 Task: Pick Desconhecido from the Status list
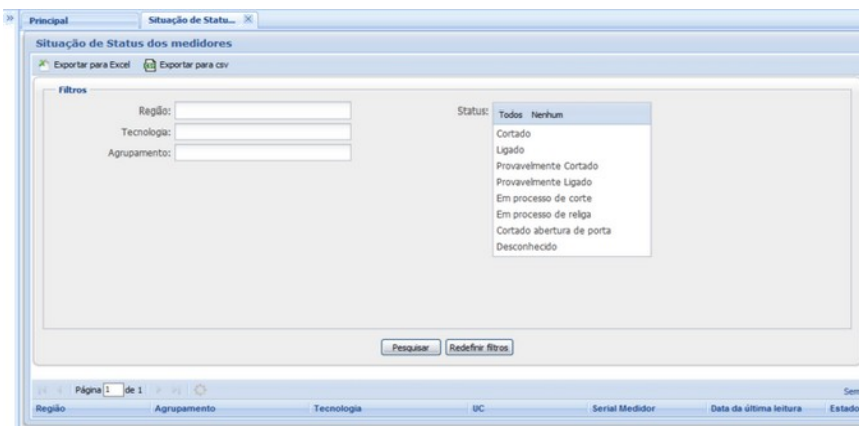pyautogui.click(x=527, y=246)
